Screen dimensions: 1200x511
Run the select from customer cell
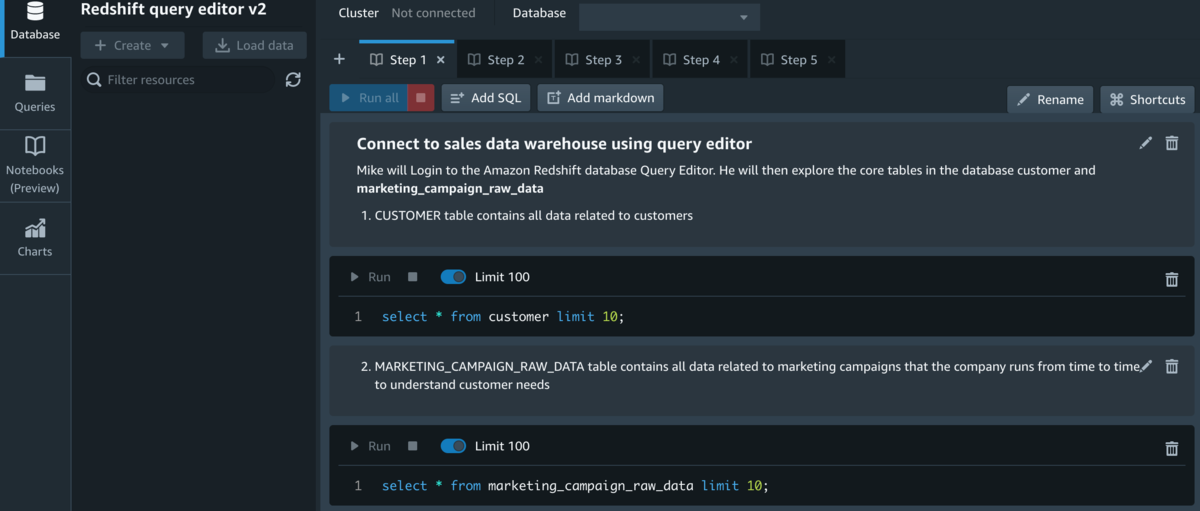pyautogui.click(x=370, y=277)
